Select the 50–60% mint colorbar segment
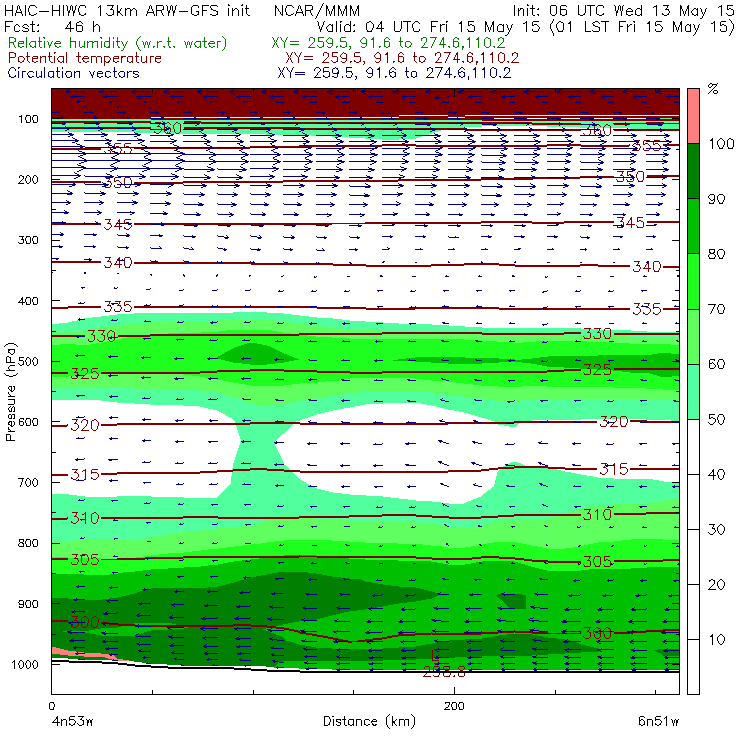 coord(693,392)
